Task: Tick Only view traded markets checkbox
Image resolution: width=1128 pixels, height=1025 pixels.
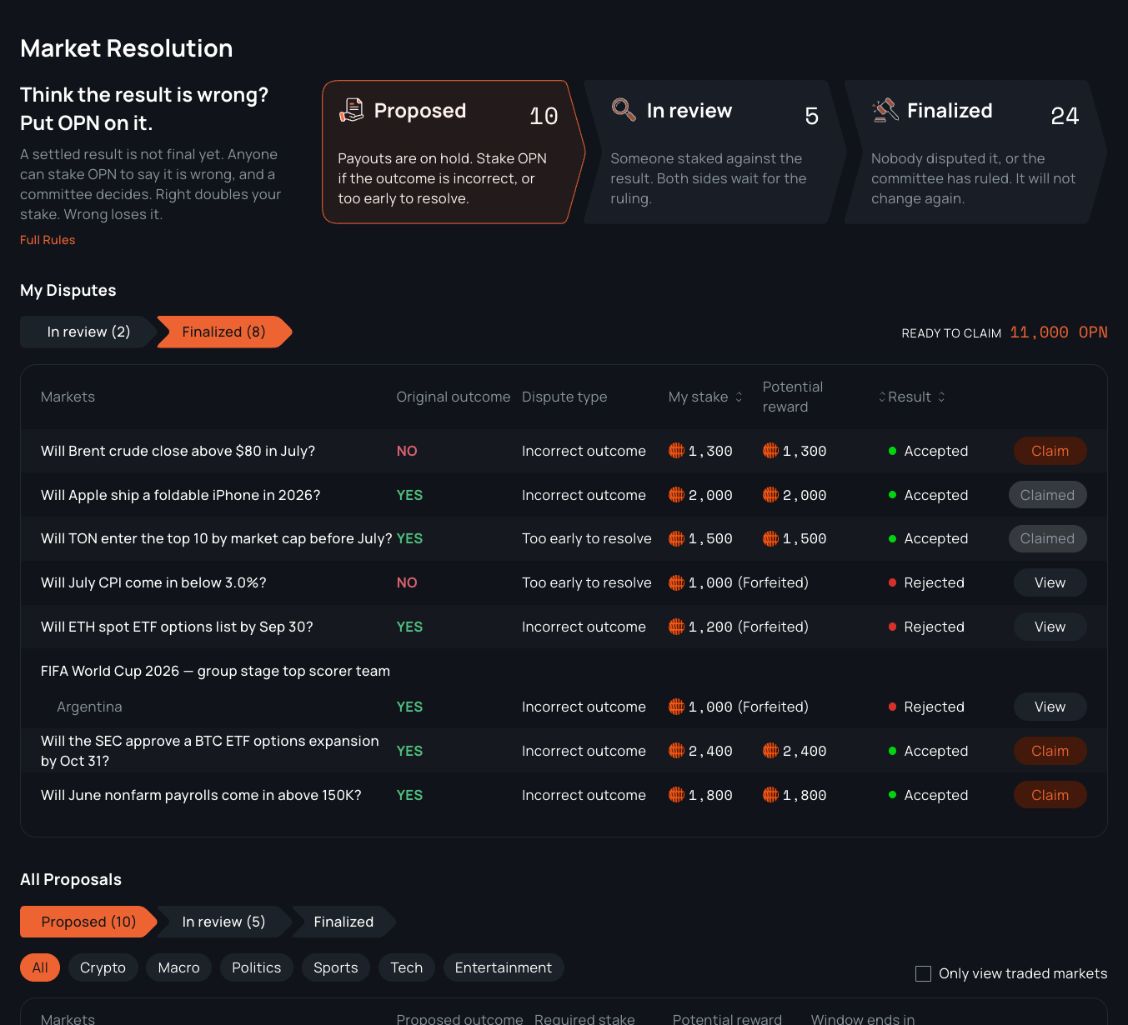Action: pyautogui.click(x=922, y=974)
